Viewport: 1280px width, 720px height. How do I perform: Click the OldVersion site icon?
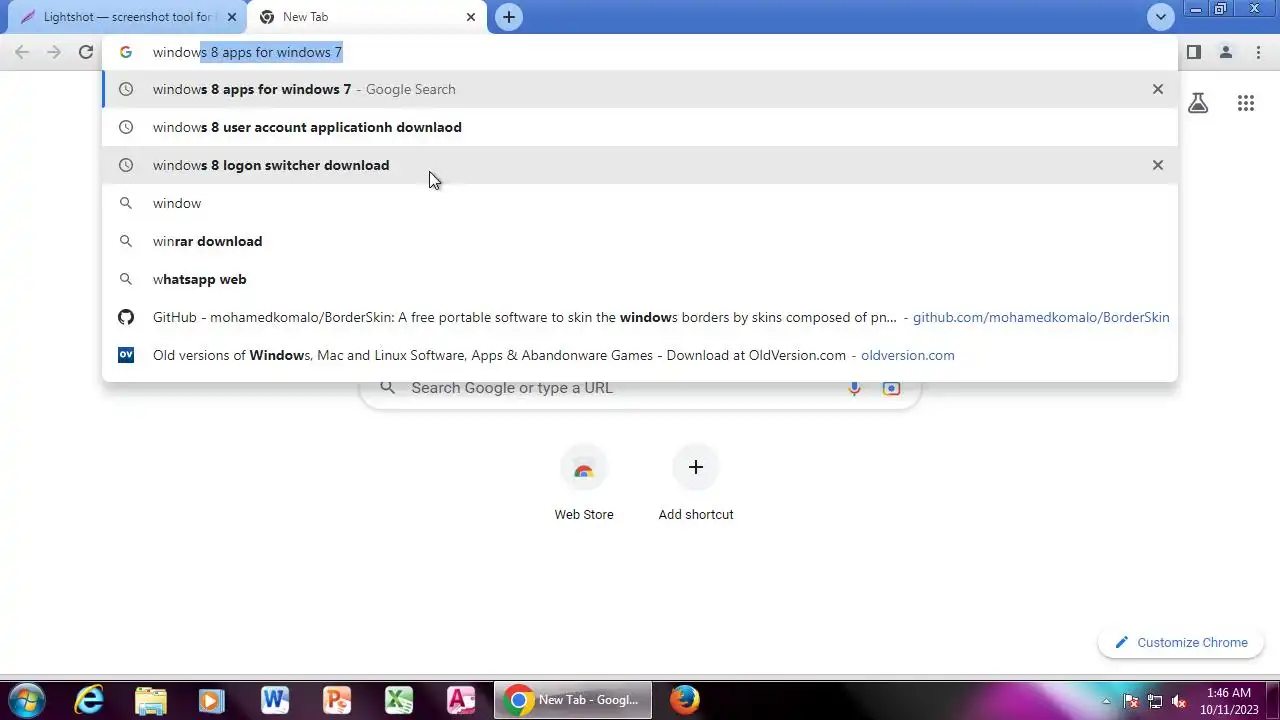pos(126,355)
